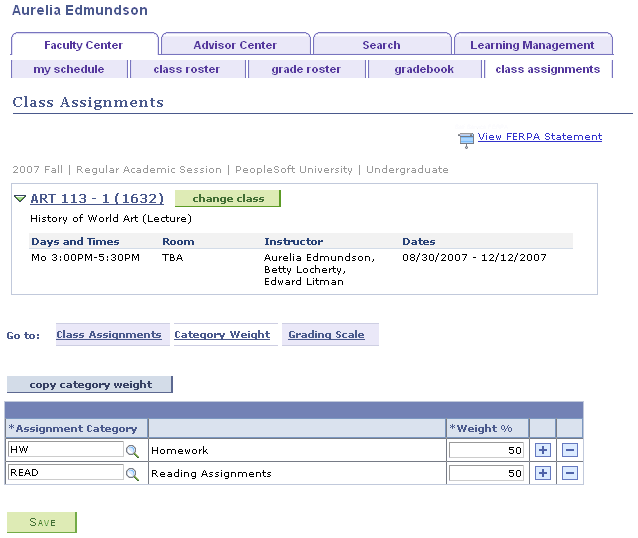638x538 pixels.
Task: Open ART 113 - 1 (1632) class link
Action: point(97,199)
